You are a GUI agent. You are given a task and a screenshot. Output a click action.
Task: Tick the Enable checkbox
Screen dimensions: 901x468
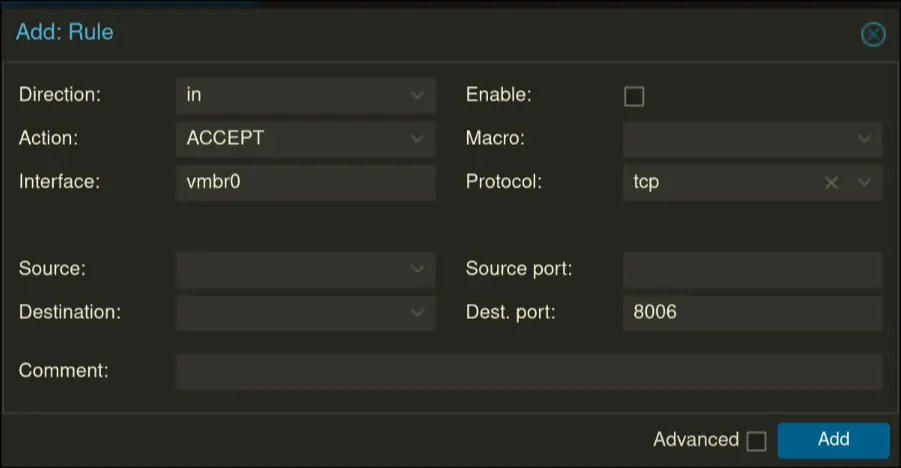click(634, 96)
